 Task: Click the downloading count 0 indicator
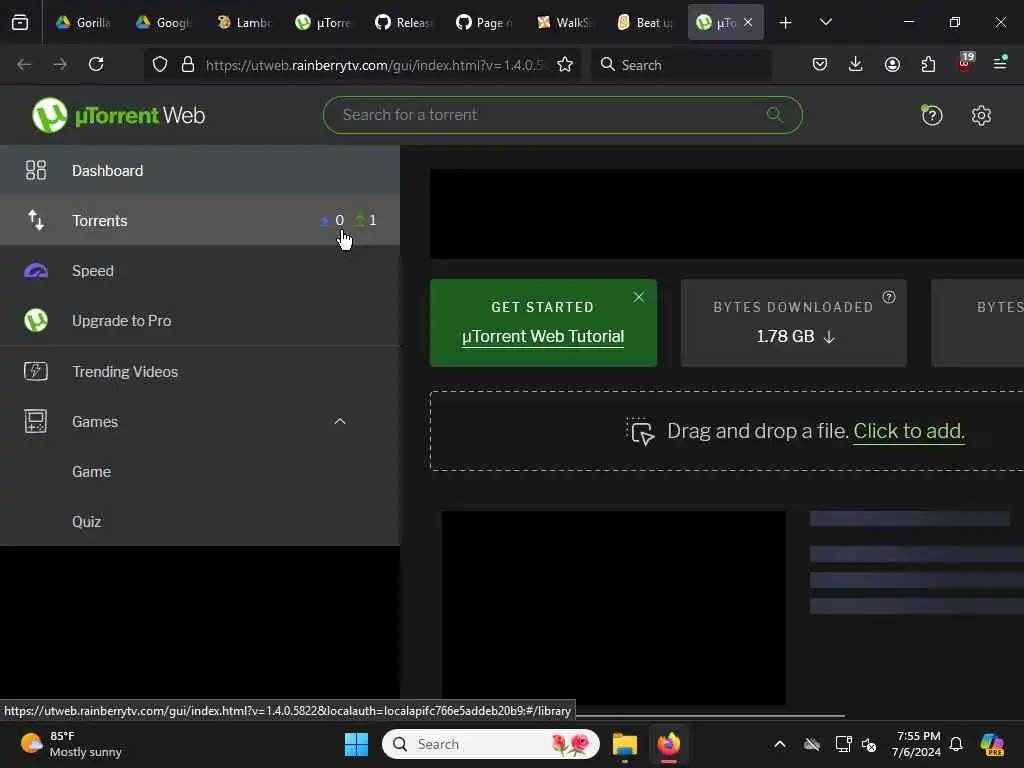pos(332,221)
